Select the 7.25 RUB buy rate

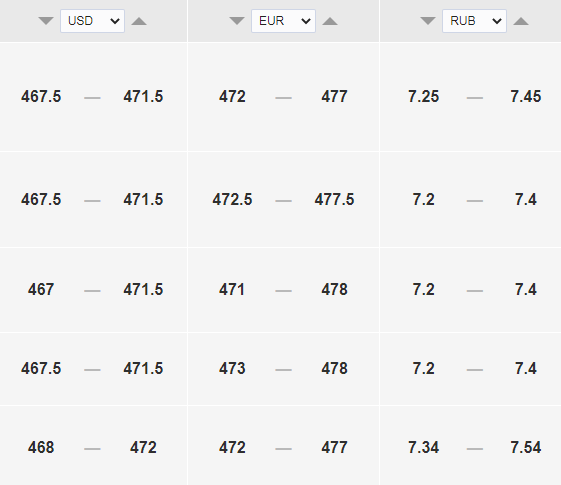click(x=424, y=97)
